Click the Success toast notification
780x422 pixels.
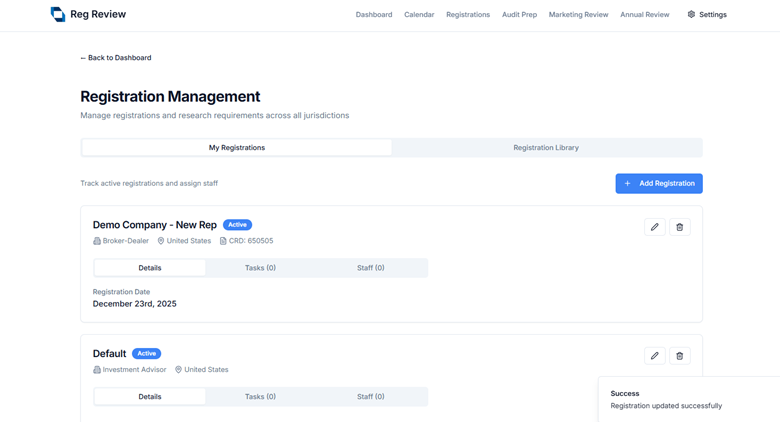689,399
